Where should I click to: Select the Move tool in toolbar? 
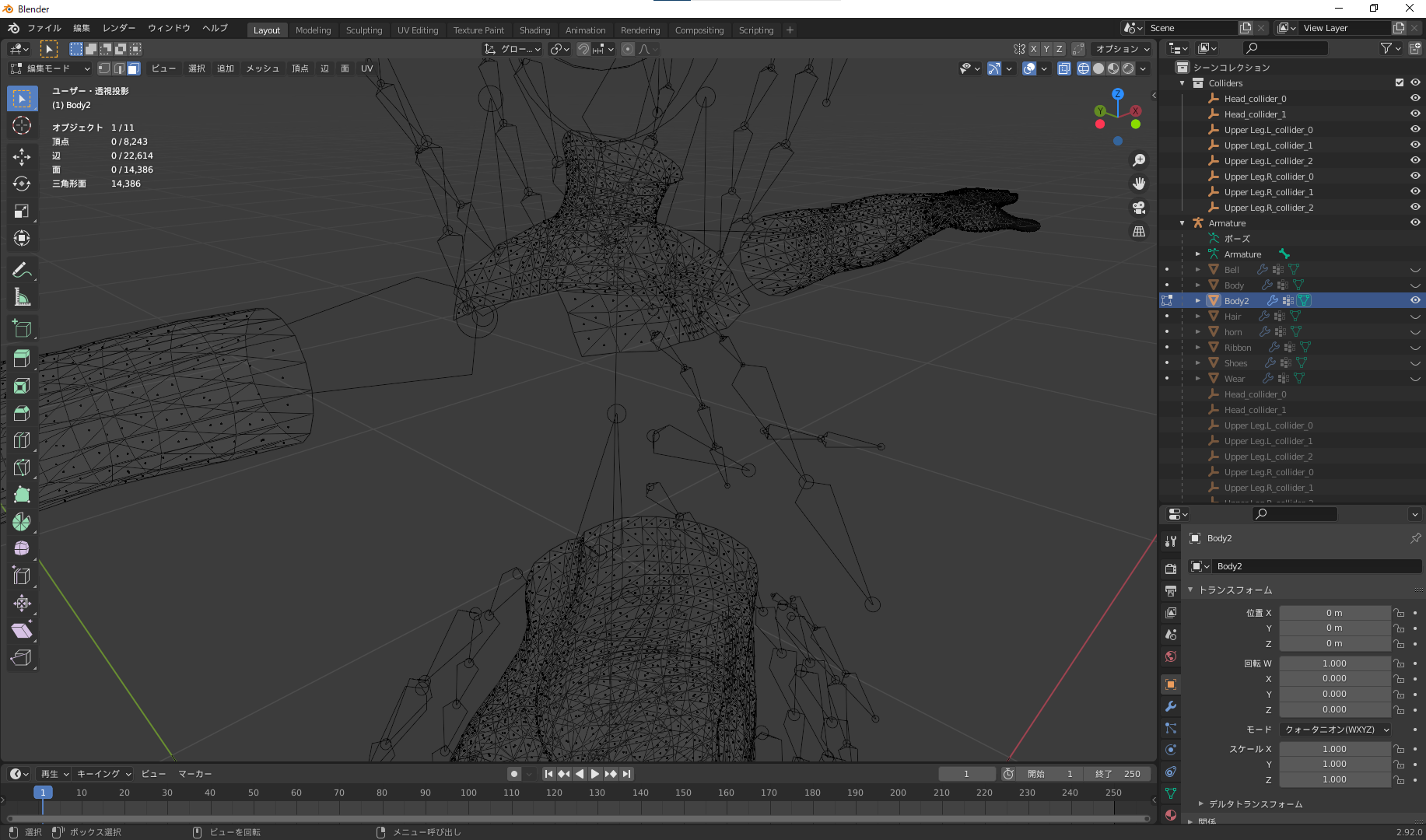[22, 157]
